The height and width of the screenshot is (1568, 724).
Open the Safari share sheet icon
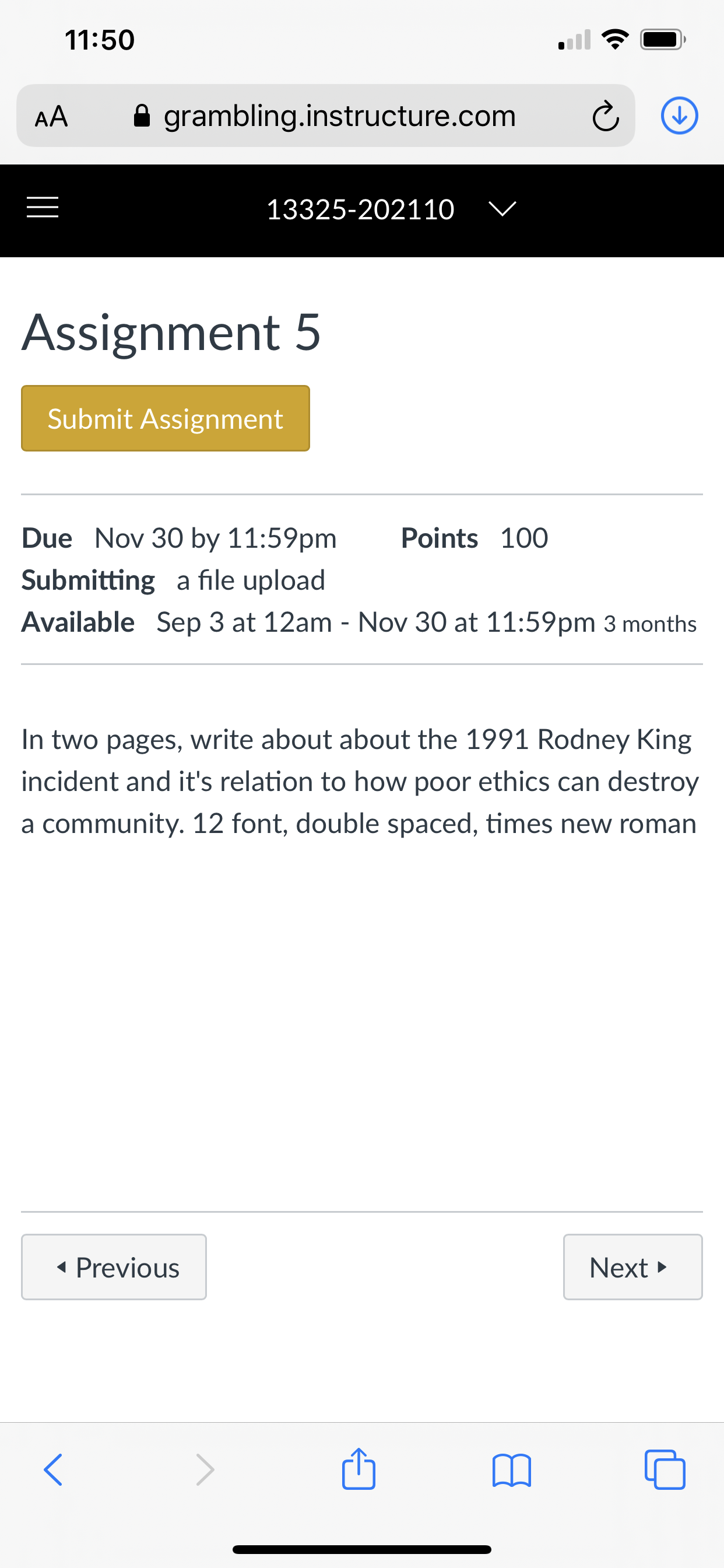pos(359,1468)
